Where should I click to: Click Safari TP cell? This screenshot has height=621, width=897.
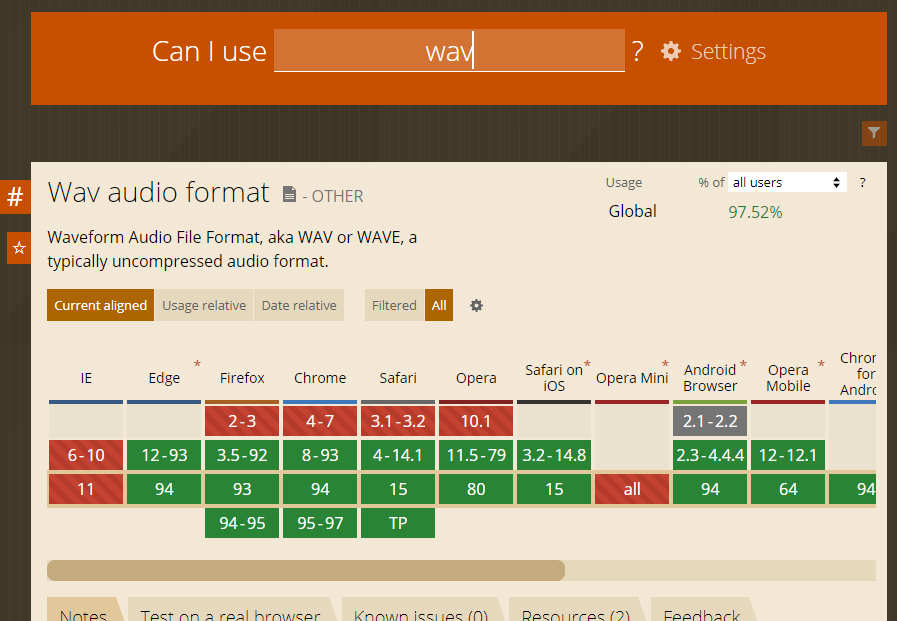click(x=398, y=523)
